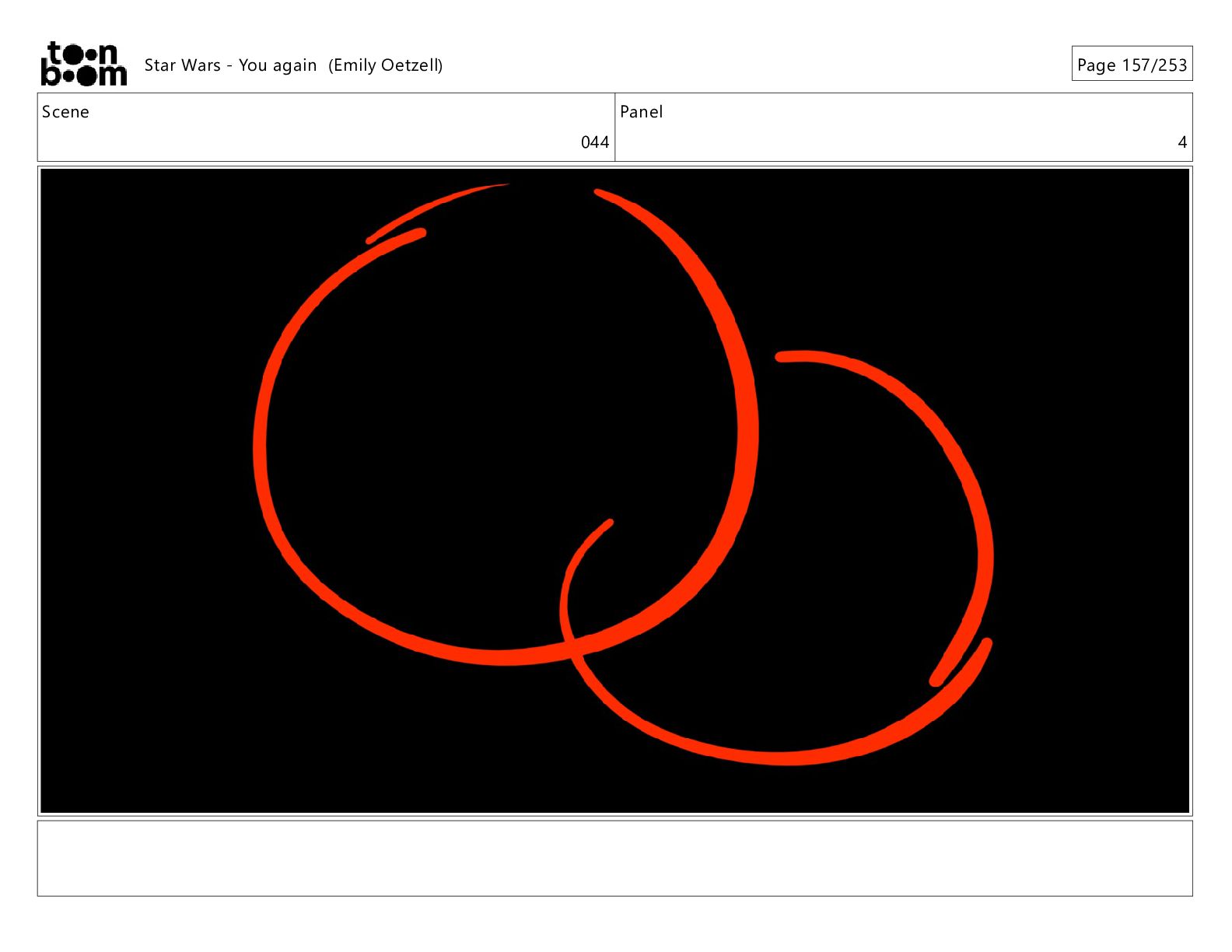Select the title text 'Star Wars - You again'
This screenshot has width=1232, height=952.
pyautogui.click(x=230, y=65)
